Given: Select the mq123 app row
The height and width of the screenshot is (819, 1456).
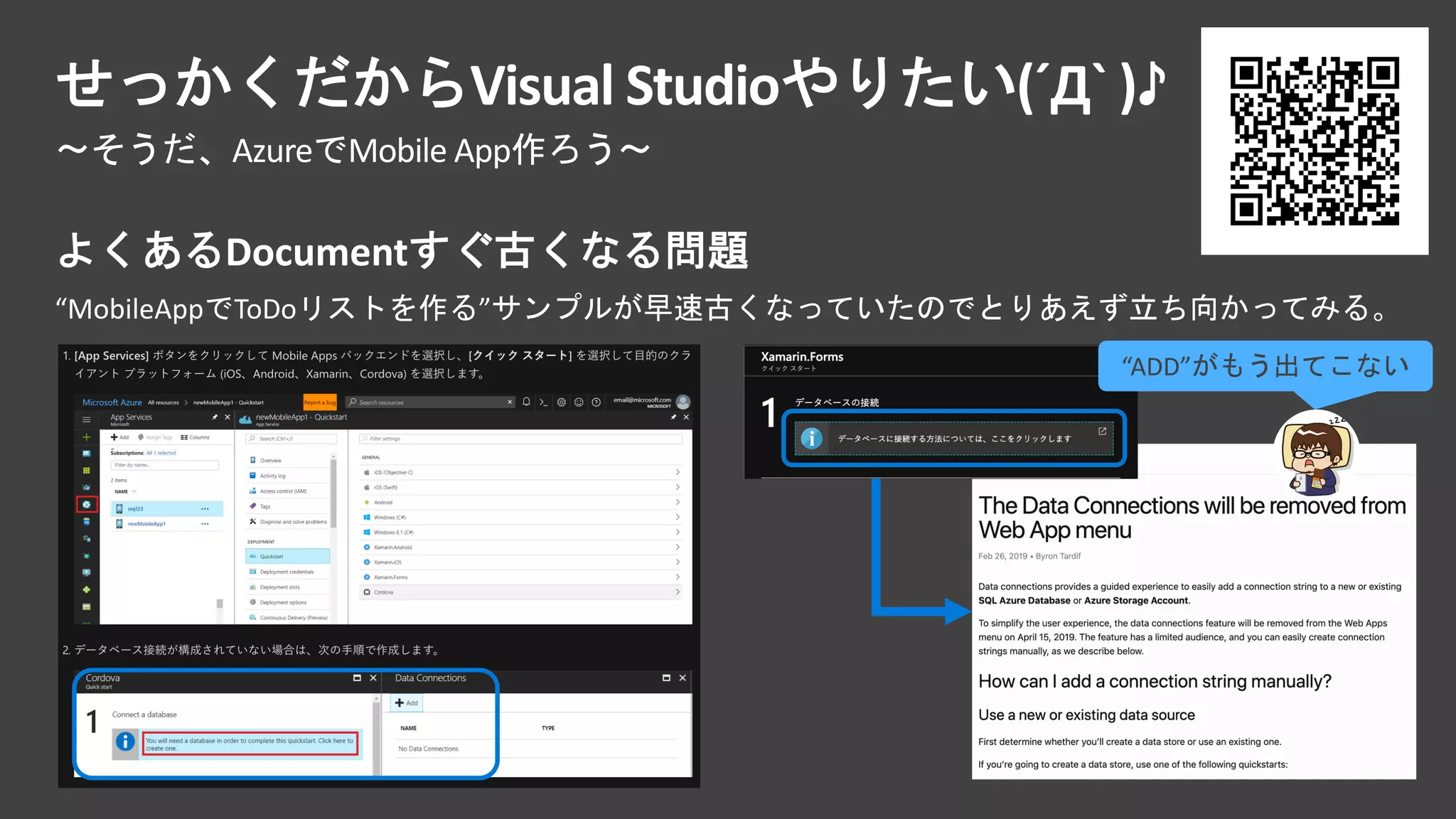Looking at the screenshot, I should tap(167, 508).
